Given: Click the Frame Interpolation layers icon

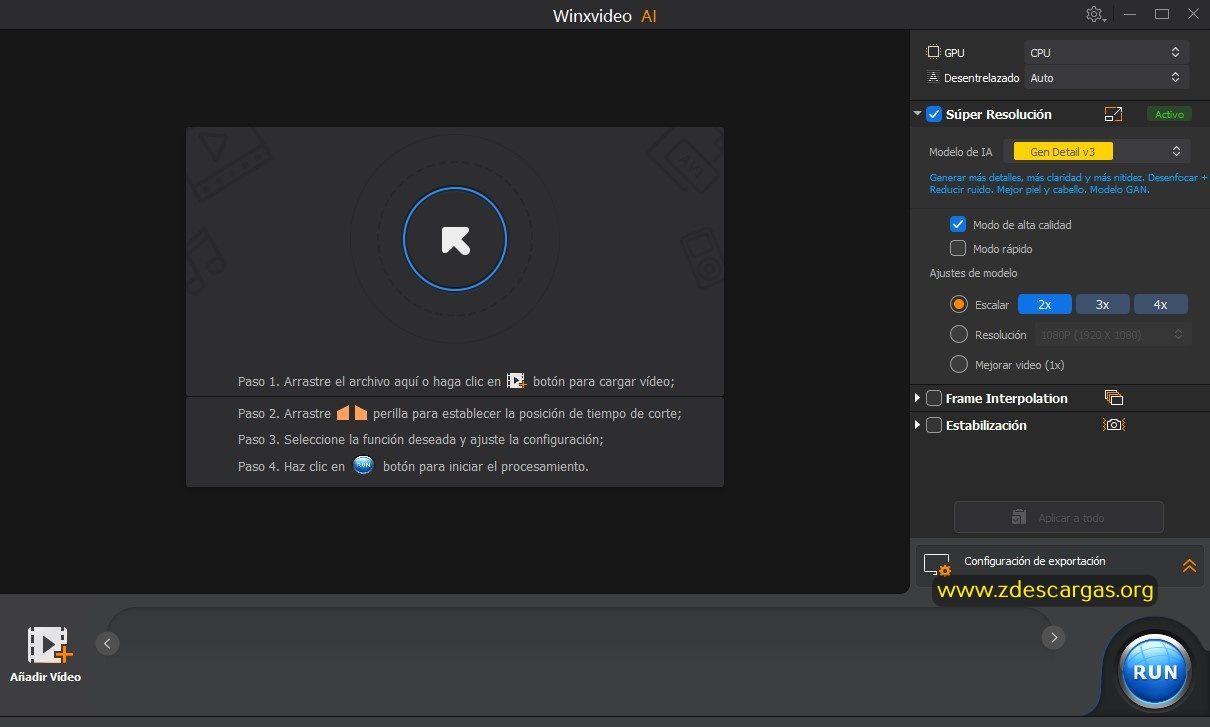Looking at the screenshot, I should click(x=1114, y=398).
